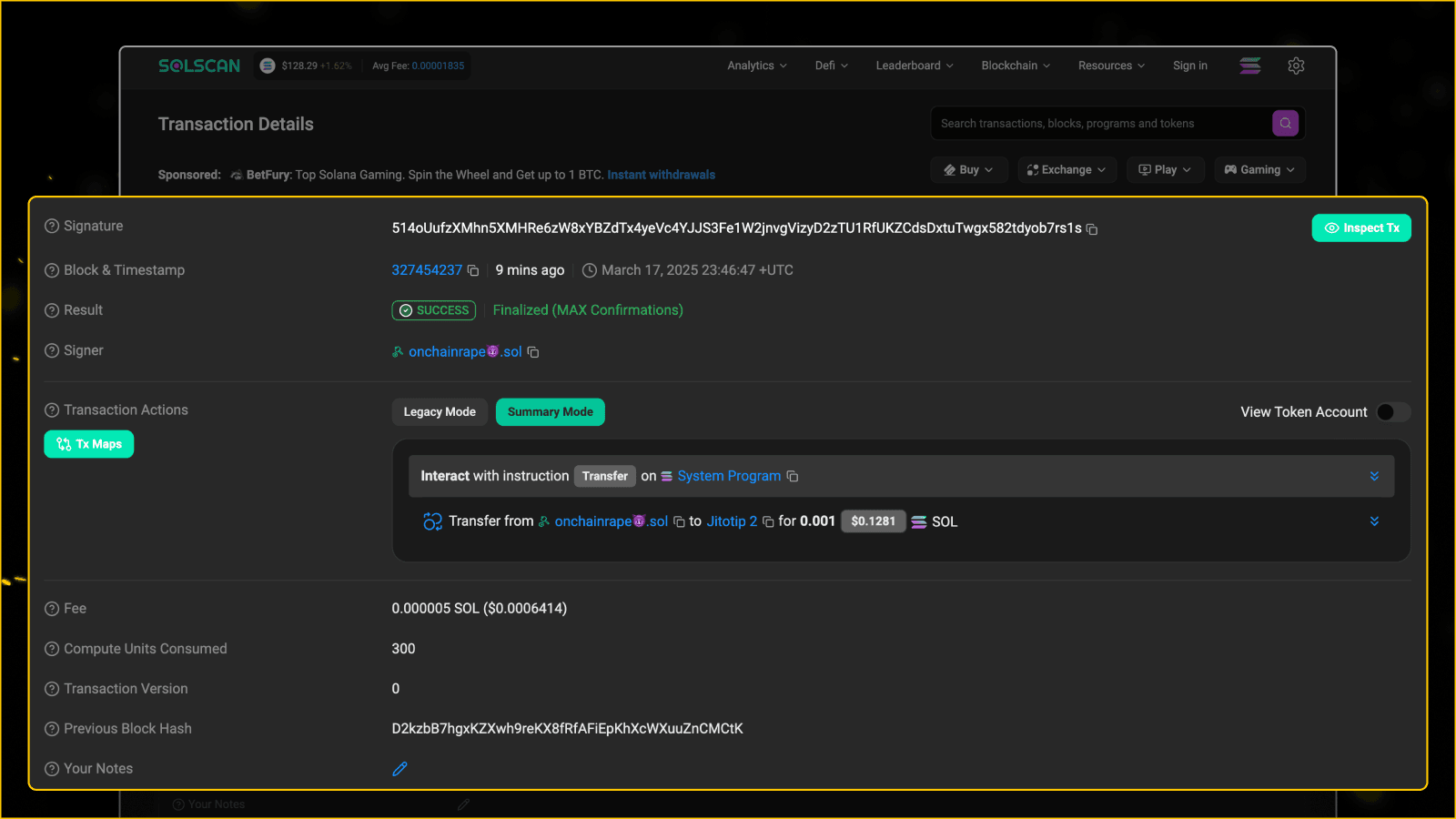Open the Analytics menu
The height and width of the screenshot is (819, 1456).
point(757,66)
